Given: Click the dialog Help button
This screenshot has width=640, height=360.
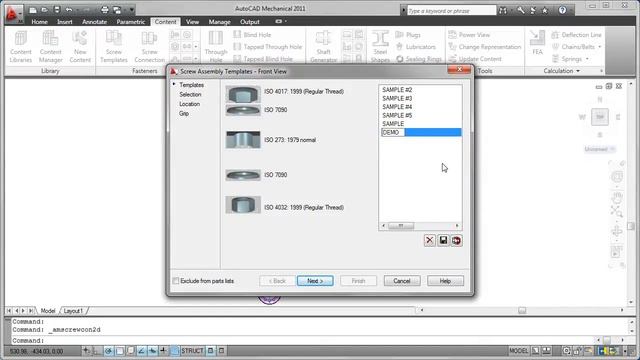Looking at the screenshot, I should click(445, 281).
